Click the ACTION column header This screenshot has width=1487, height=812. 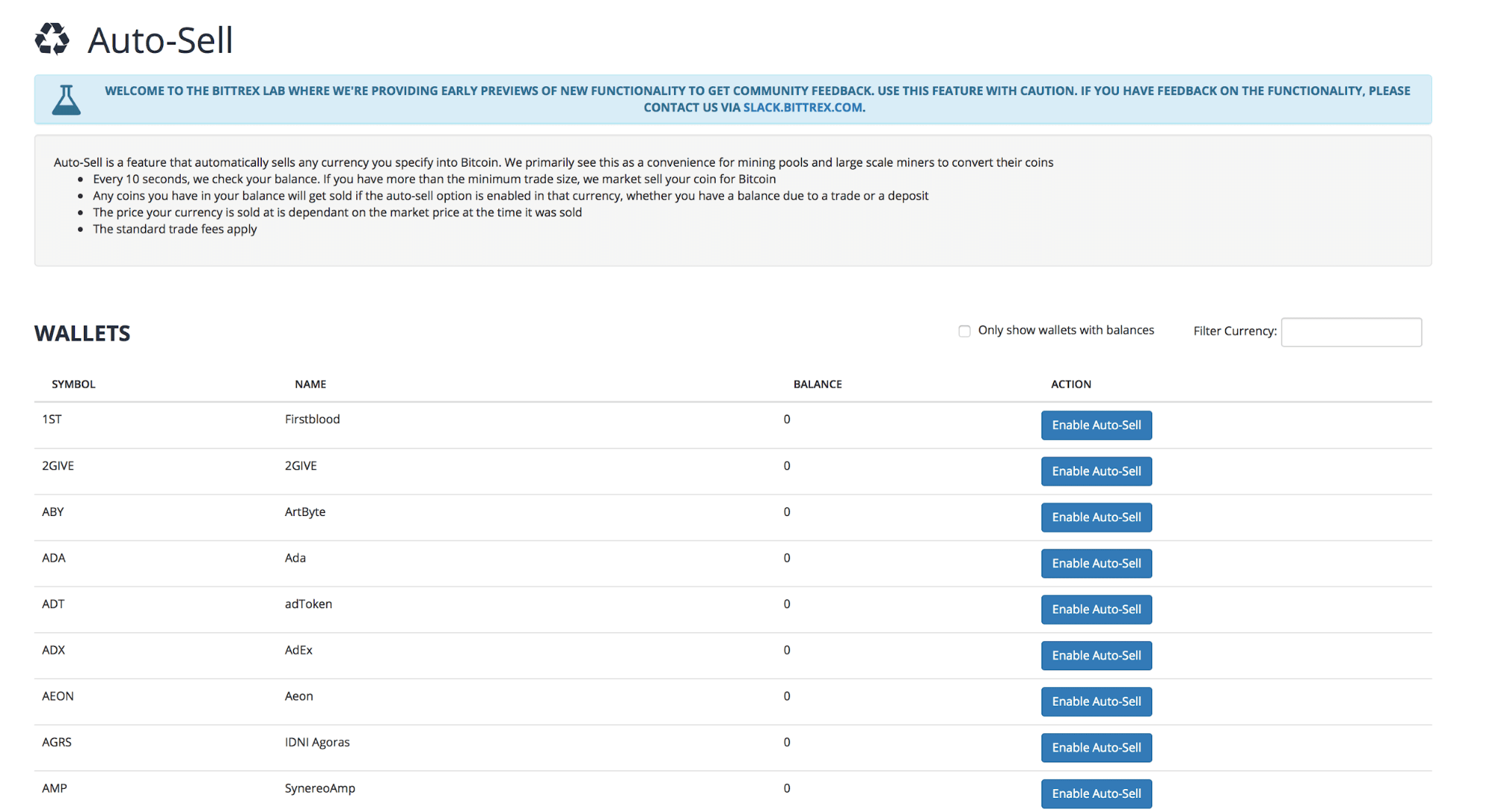pos(1070,384)
